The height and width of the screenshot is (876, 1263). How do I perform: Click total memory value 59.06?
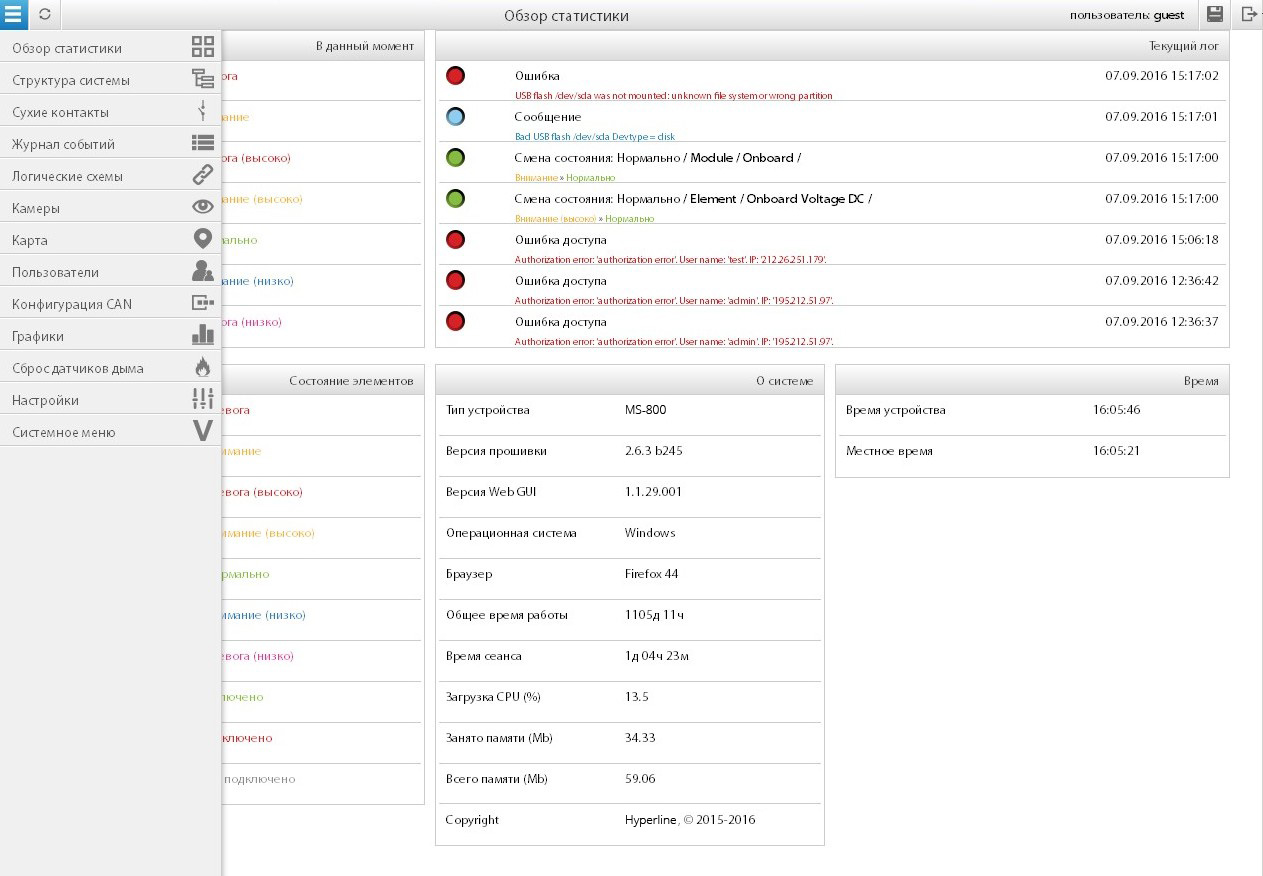[x=640, y=779]
